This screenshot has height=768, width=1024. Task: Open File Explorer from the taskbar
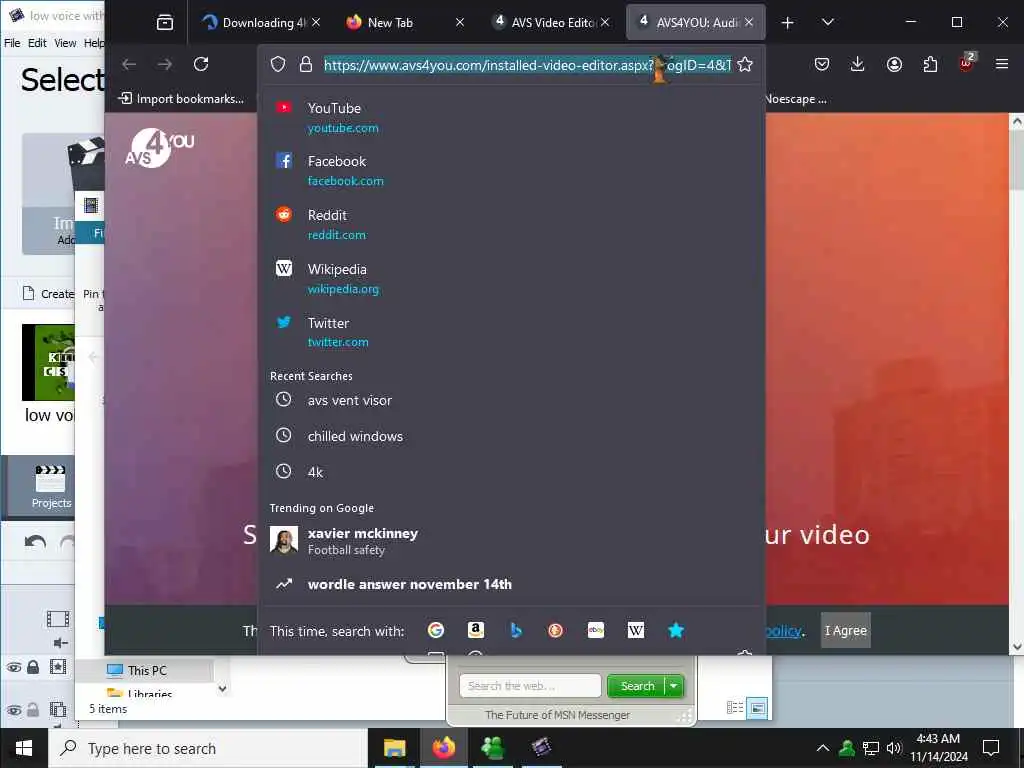coord(394,748)
